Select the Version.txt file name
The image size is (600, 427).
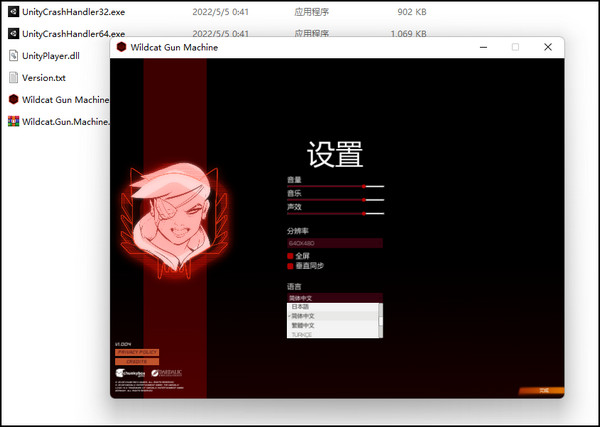pos(44,78)
